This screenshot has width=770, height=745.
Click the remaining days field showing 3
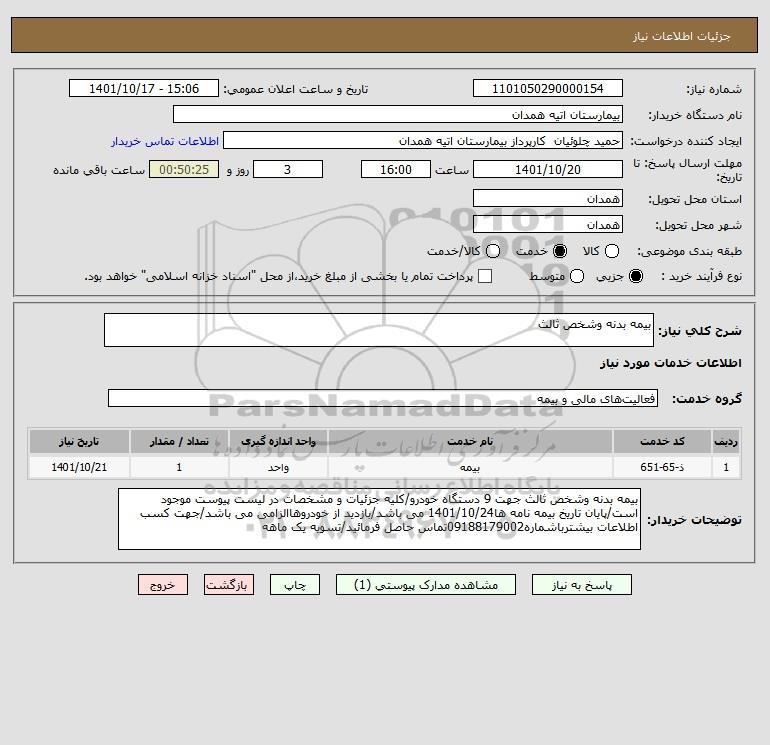coord(288,169)
